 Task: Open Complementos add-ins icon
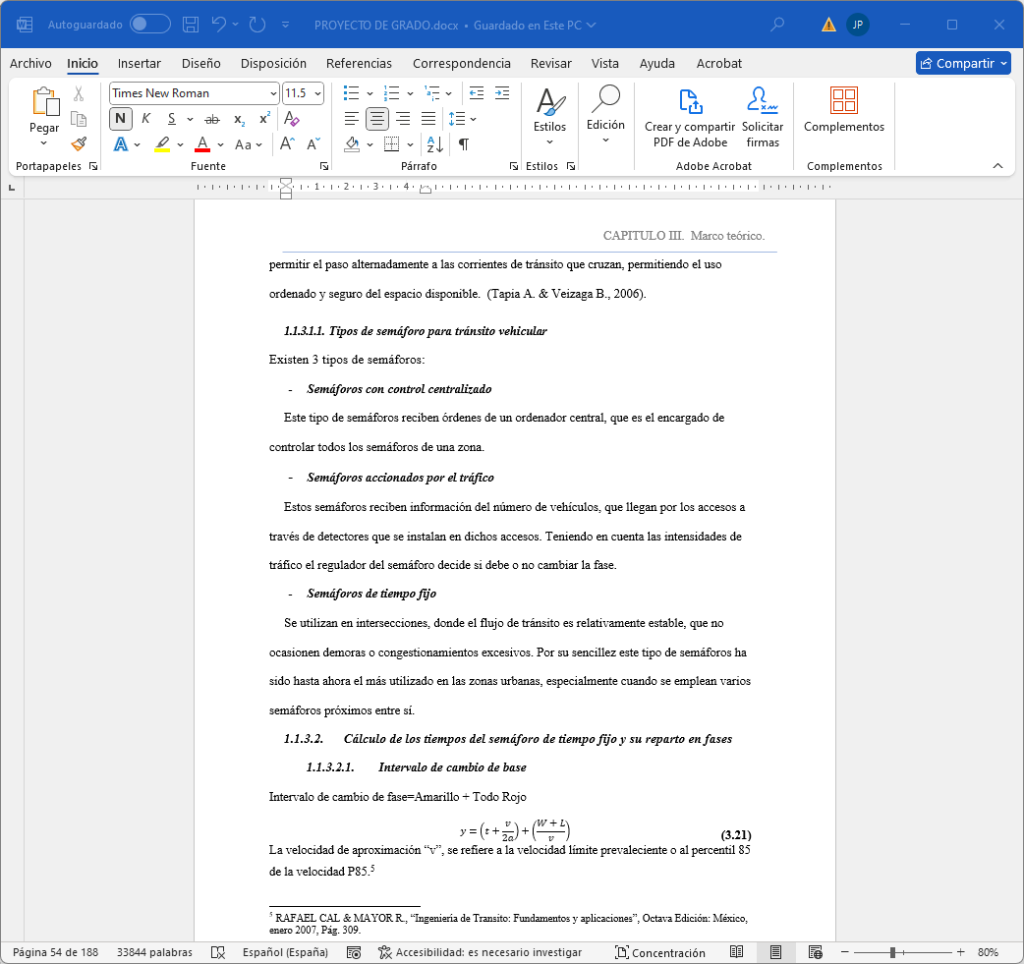point(843,101)
